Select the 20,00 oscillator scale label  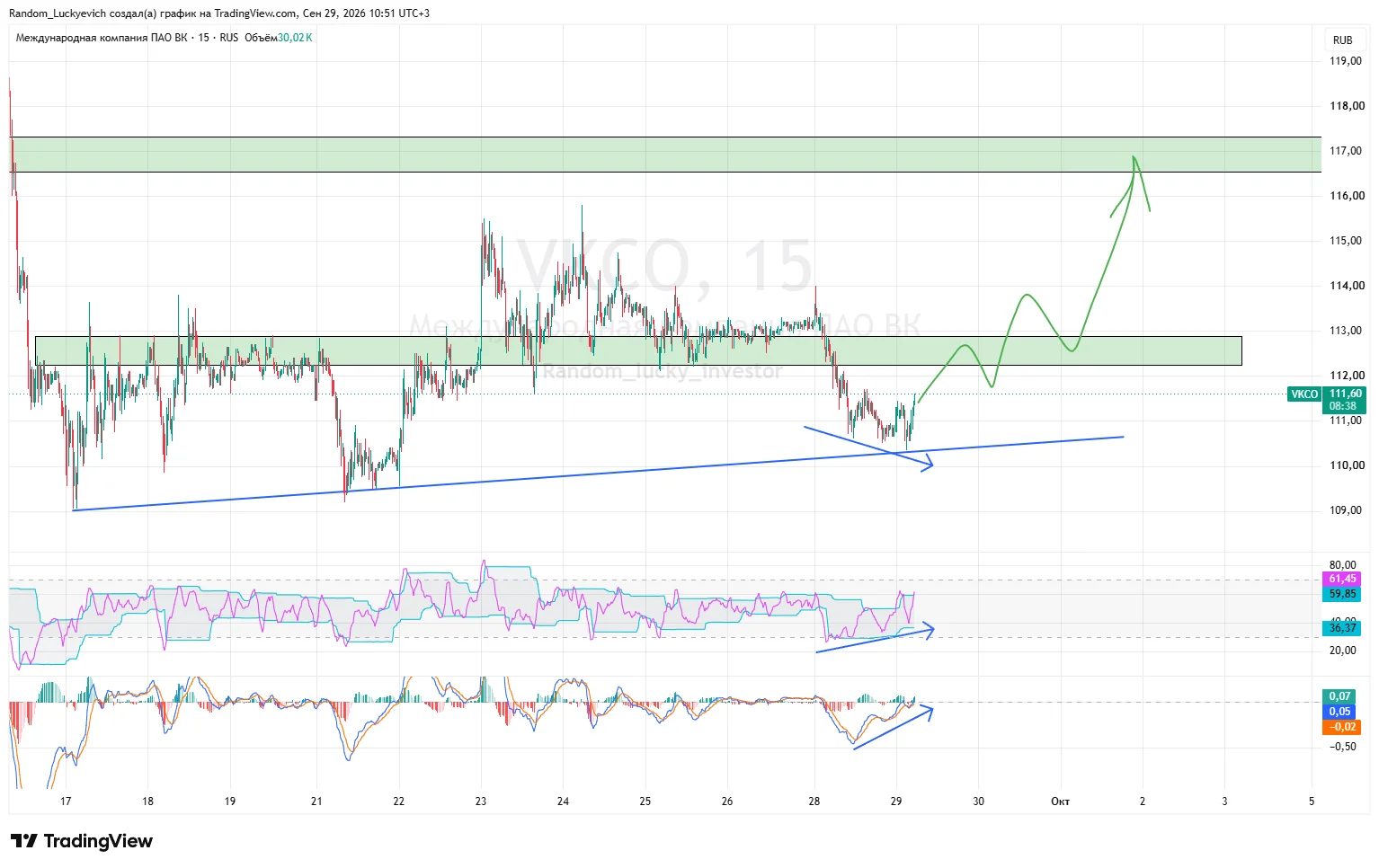pos(1343,651)
